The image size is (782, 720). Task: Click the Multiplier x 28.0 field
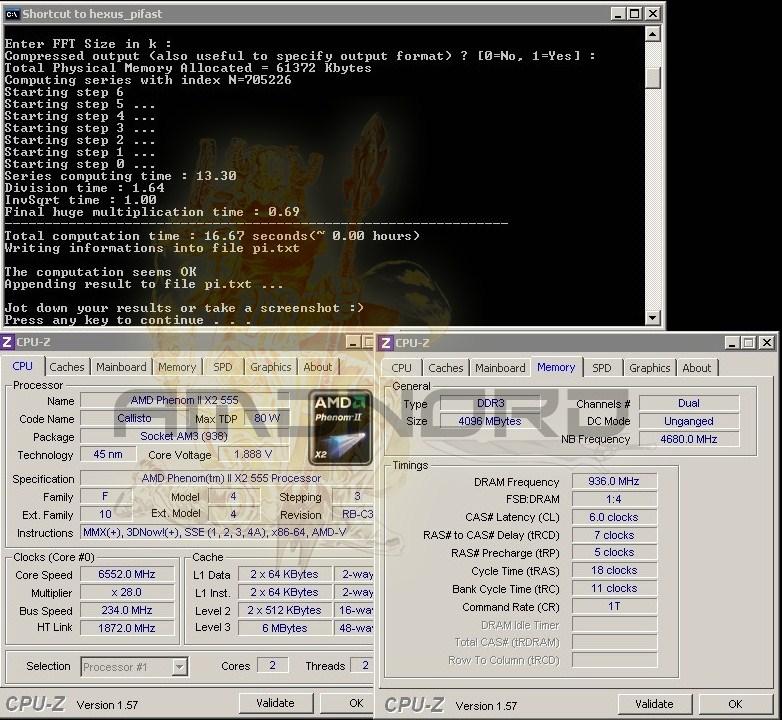127,592
